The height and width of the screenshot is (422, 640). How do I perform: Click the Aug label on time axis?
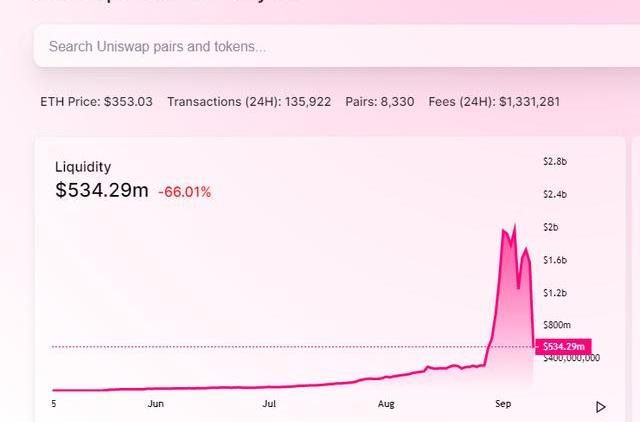(x=386, y=404)
